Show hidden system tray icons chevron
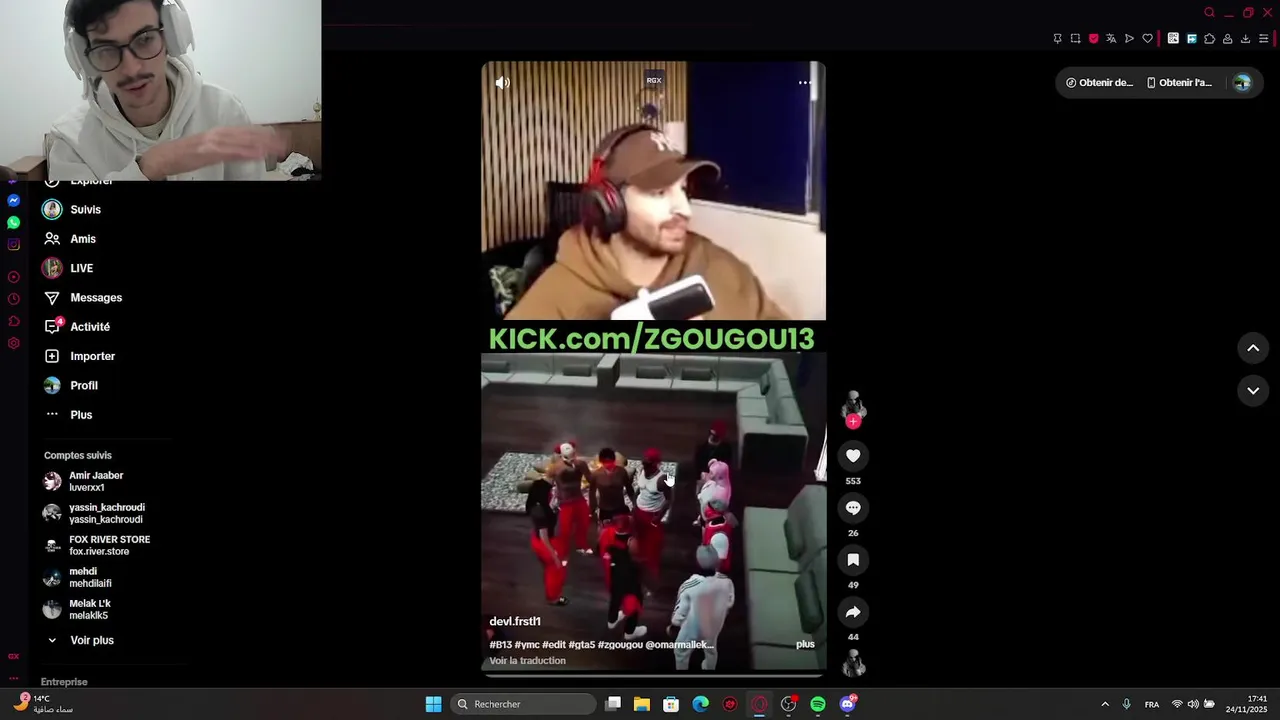This screenshot has width=1280, height=720. pos(1105,704)
